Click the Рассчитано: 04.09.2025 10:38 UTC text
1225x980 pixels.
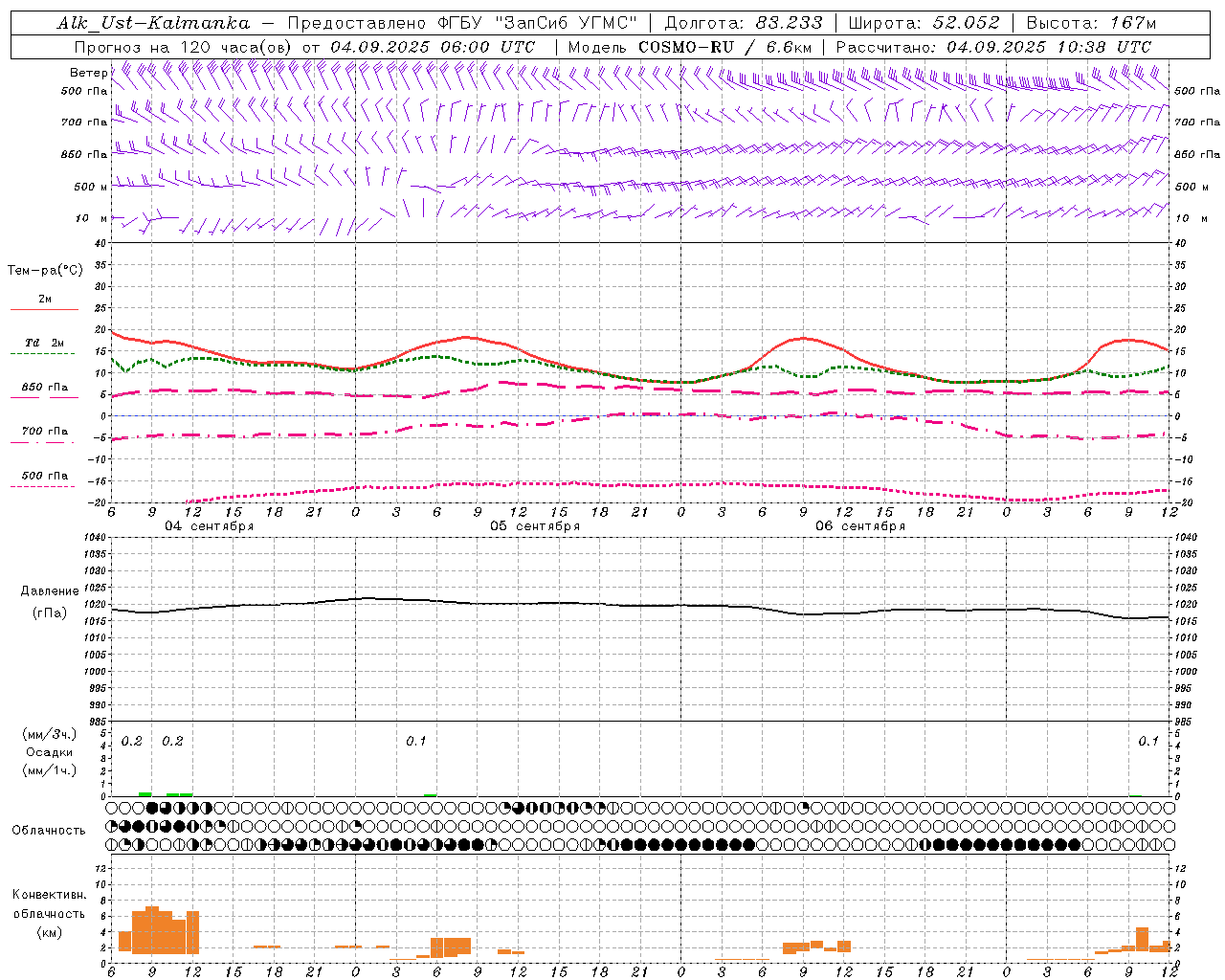coord(993,47)
